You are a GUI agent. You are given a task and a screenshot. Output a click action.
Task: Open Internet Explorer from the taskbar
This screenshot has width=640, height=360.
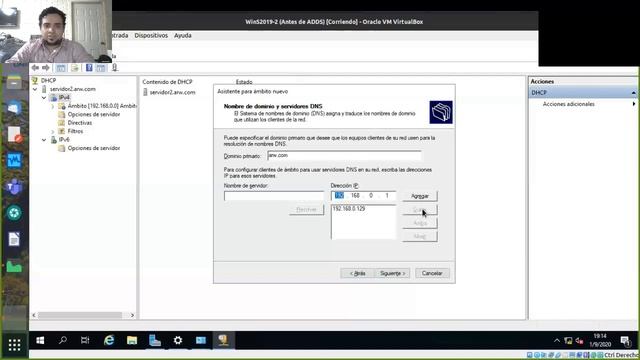[x=109, y=340]
